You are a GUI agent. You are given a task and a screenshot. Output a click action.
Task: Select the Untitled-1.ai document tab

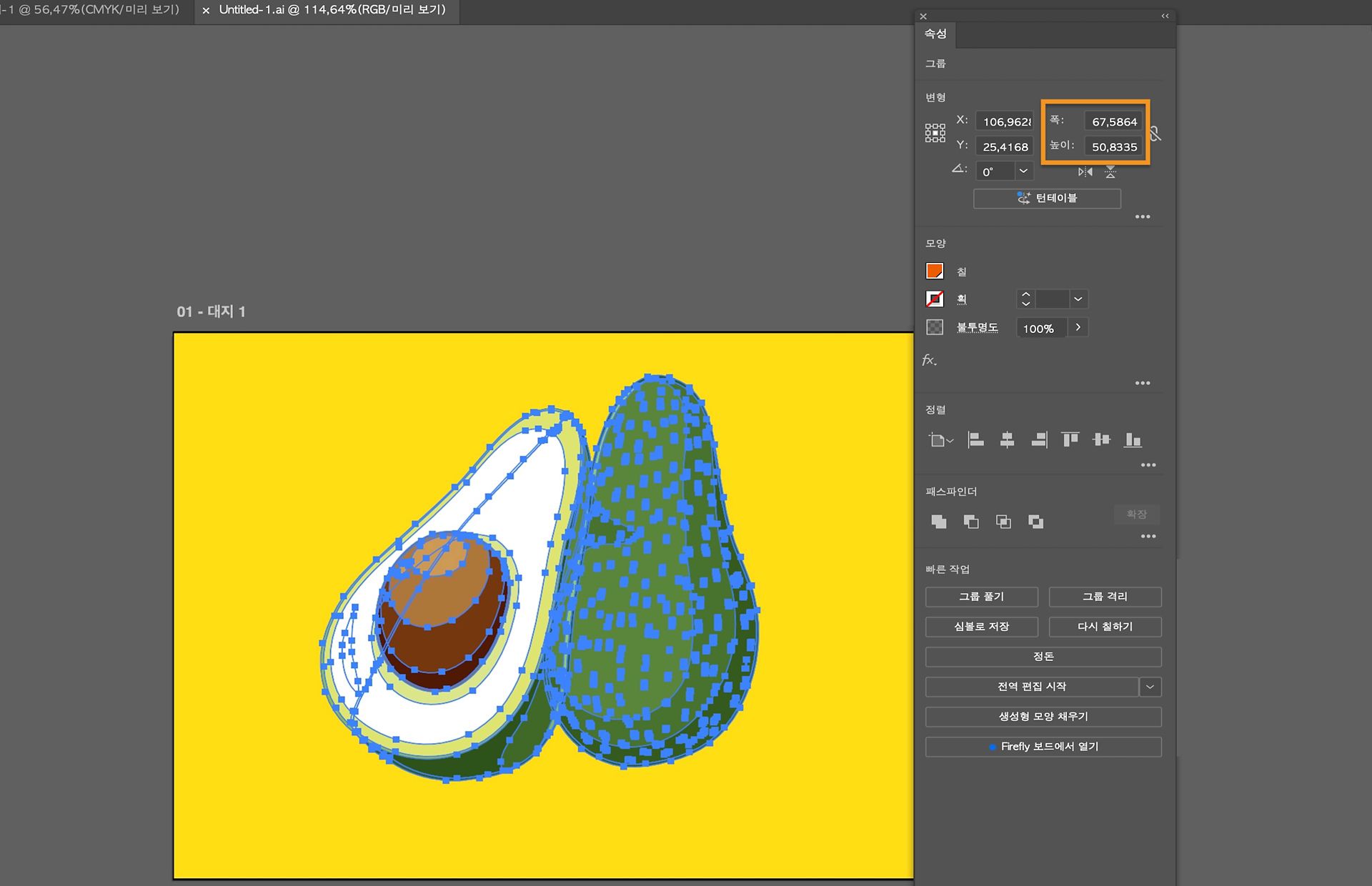point(332,10)
